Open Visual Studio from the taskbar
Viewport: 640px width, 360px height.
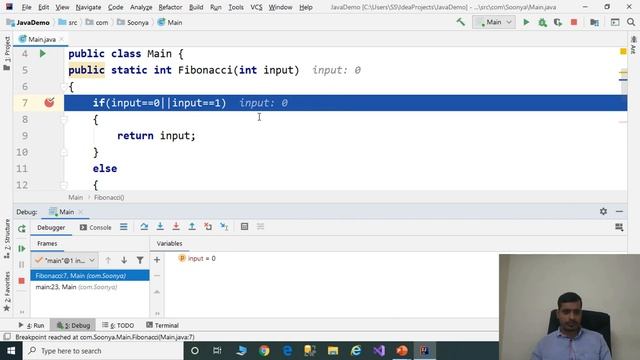pos(379,351)
